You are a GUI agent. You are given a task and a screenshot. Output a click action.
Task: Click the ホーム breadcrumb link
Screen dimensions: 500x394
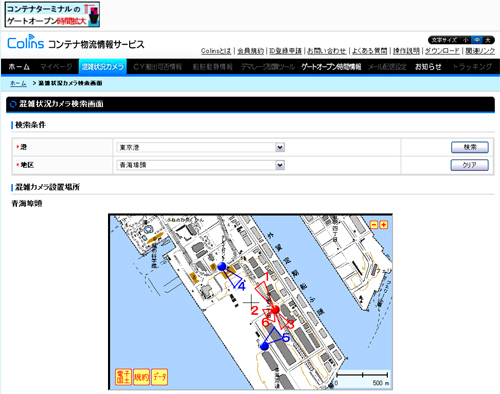pyautogui.click(x=18, y=83)
